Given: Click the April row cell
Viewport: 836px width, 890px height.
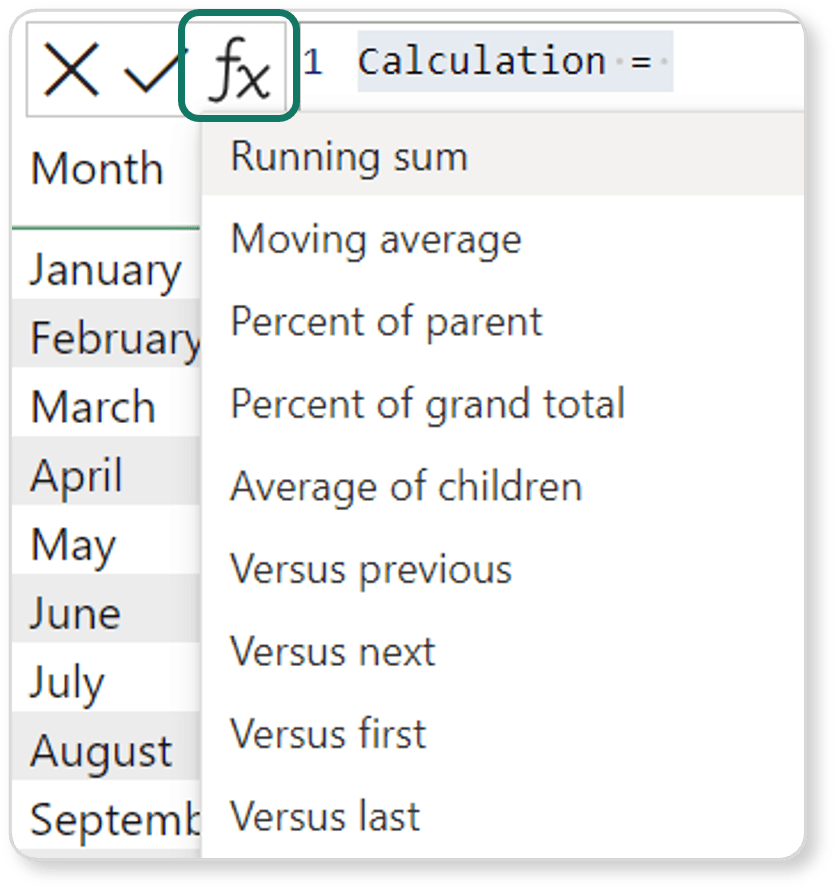Looking at the screenshot, I should pyautogui.click(x=77, y=476).
